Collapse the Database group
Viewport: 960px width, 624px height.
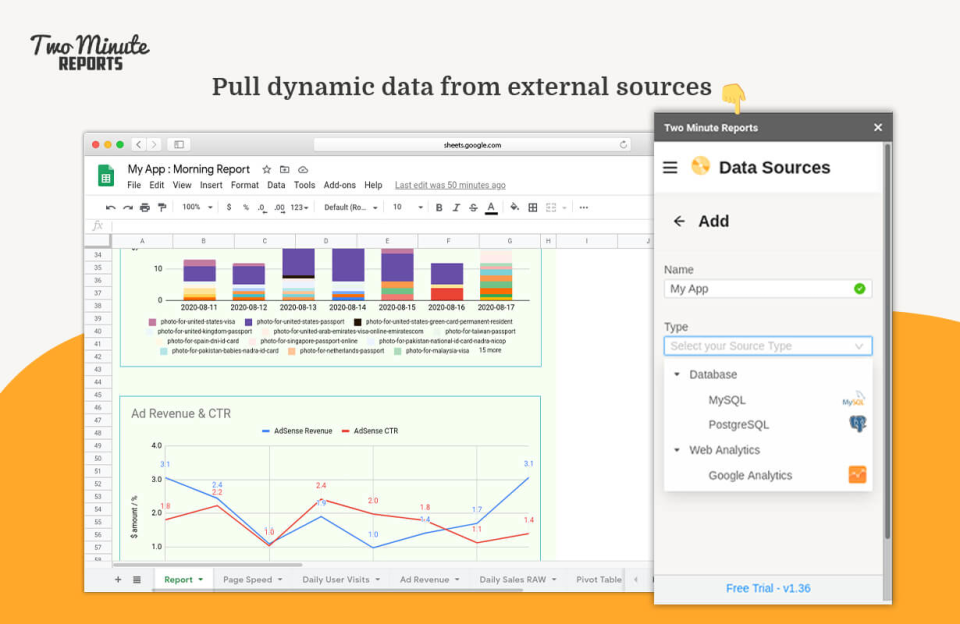click(677, 374)
